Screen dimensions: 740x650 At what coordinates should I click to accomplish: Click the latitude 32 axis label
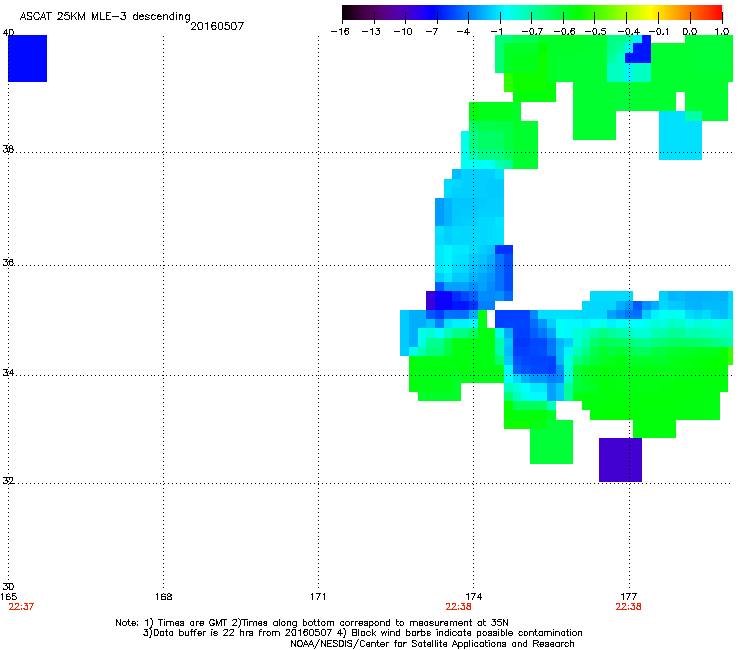point(8,481)
